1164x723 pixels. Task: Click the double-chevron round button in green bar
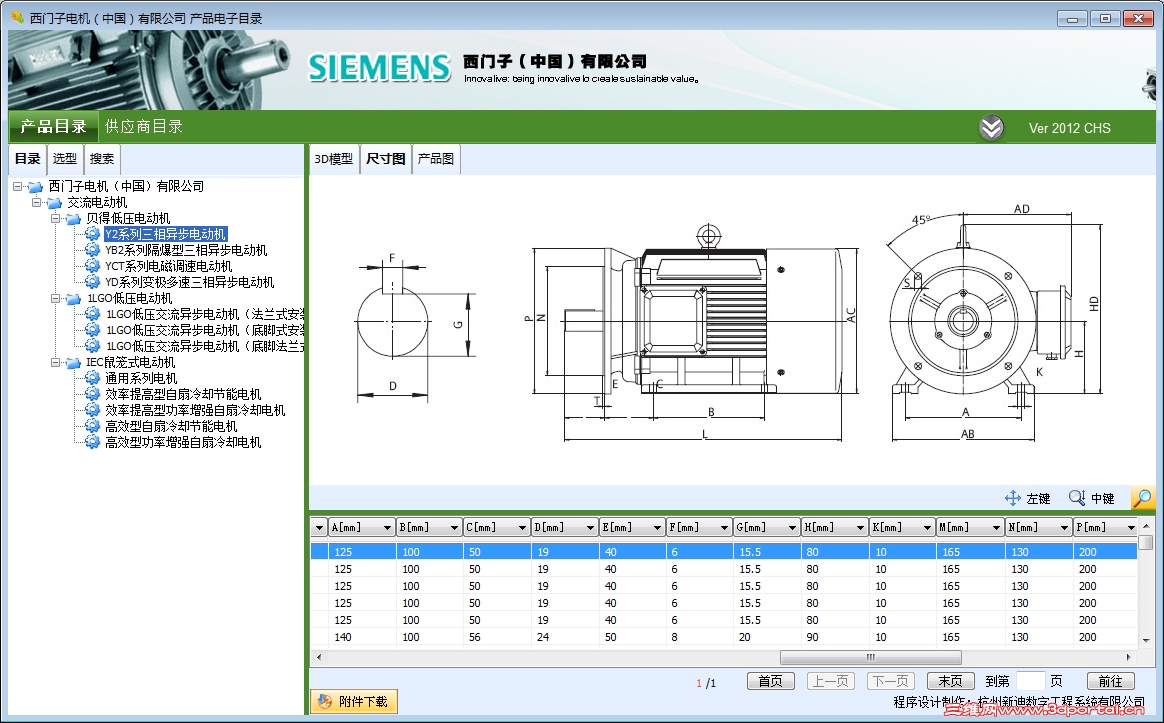pyautogui.click(x=991, y=128)
